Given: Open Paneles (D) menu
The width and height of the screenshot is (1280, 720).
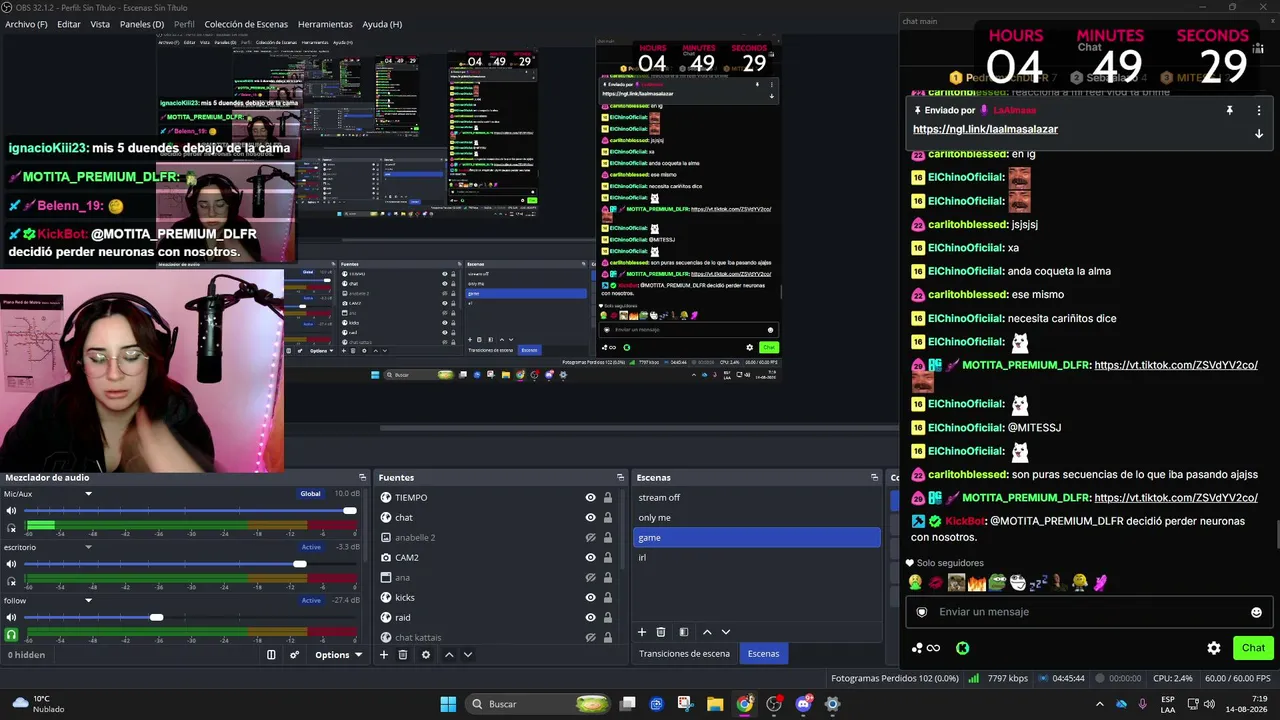Looking at the screenshot, I should tap(142, 24).
